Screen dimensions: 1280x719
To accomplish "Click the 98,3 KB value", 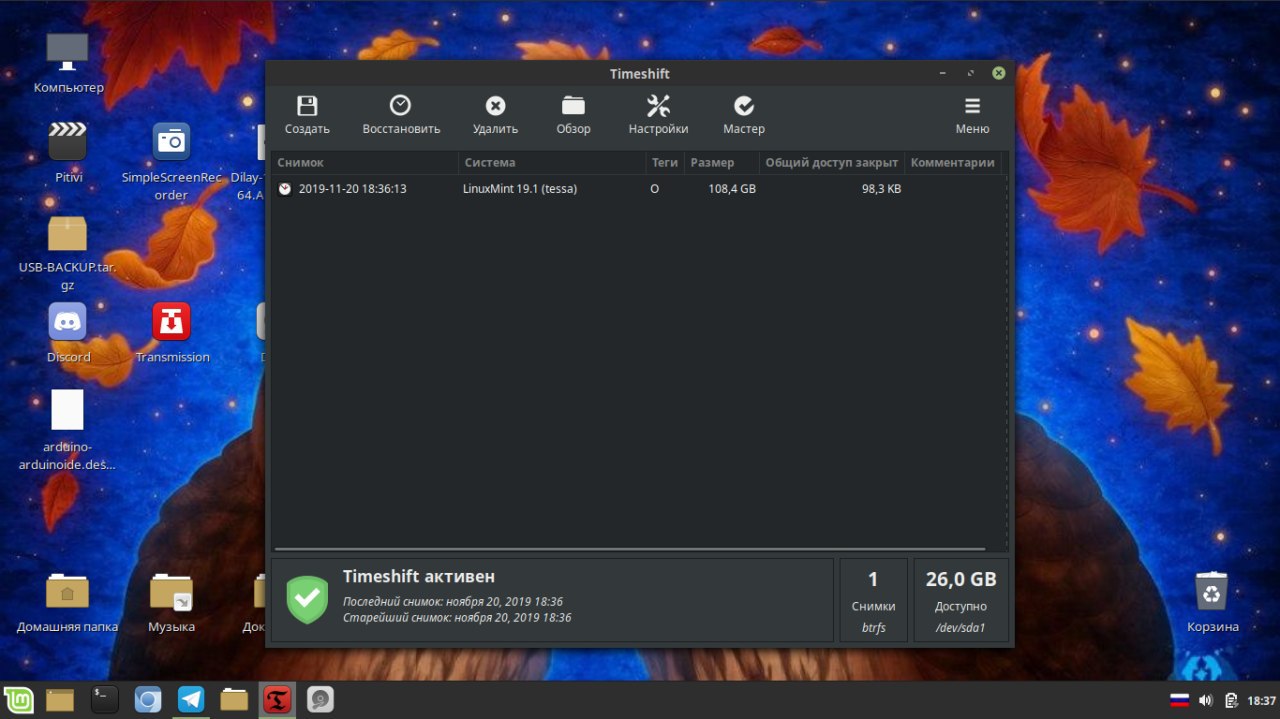I will coord(881,188).
